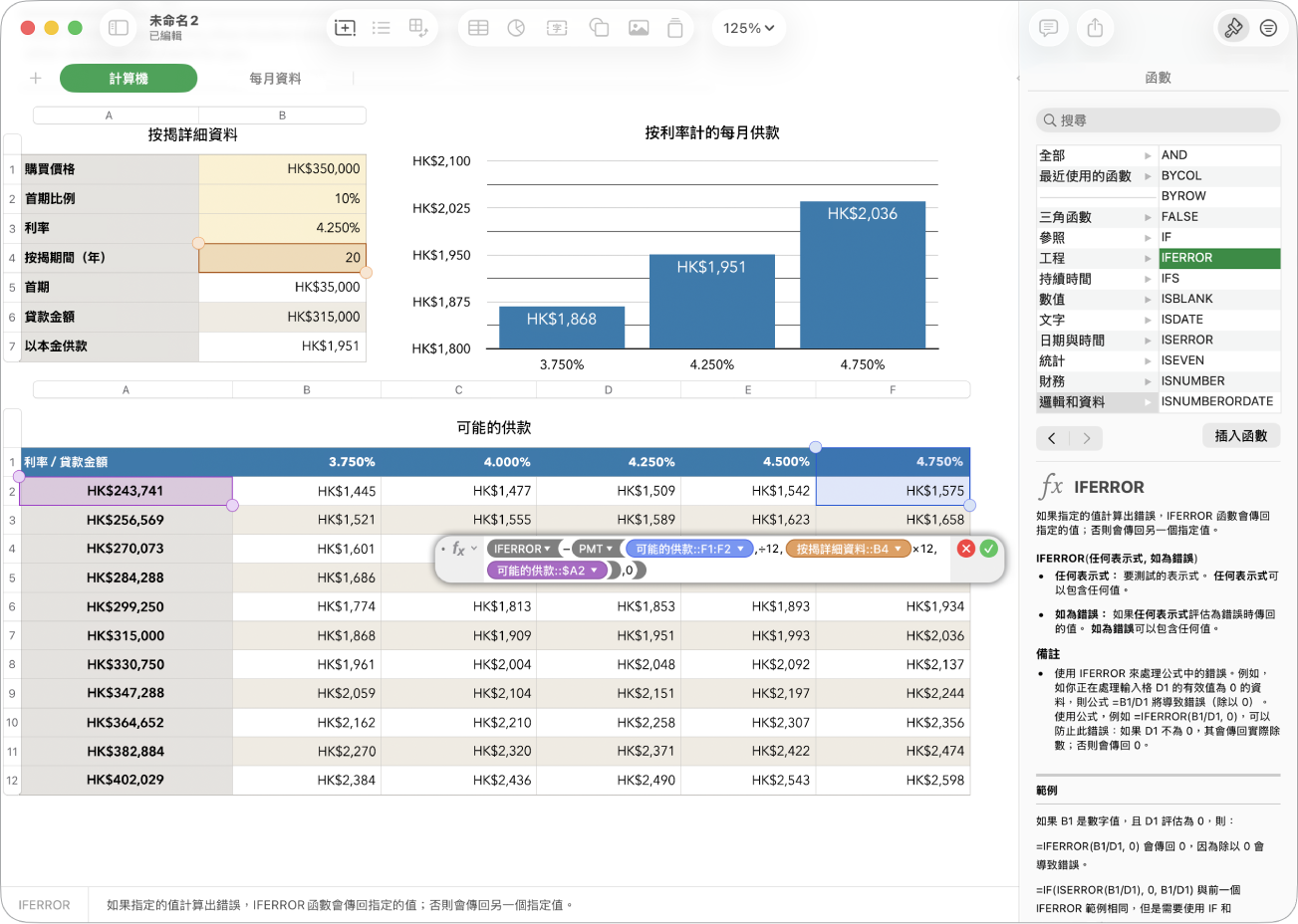Add a new sheet with plus icon
1298x924 pixels.
pos(36,78)
